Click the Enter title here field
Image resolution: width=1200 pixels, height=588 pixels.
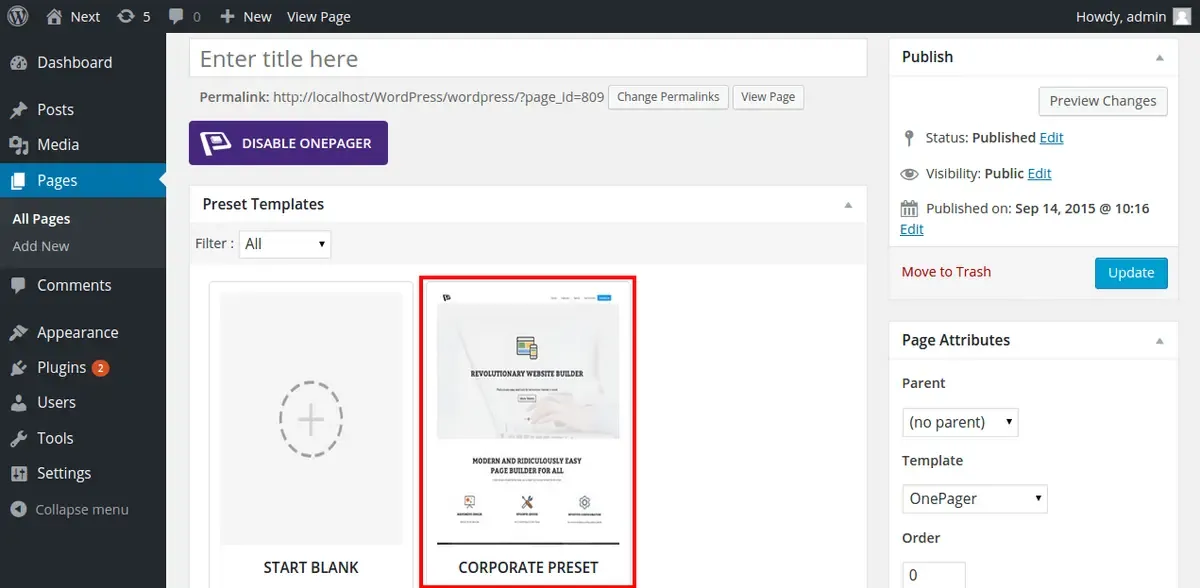point(528,58)
